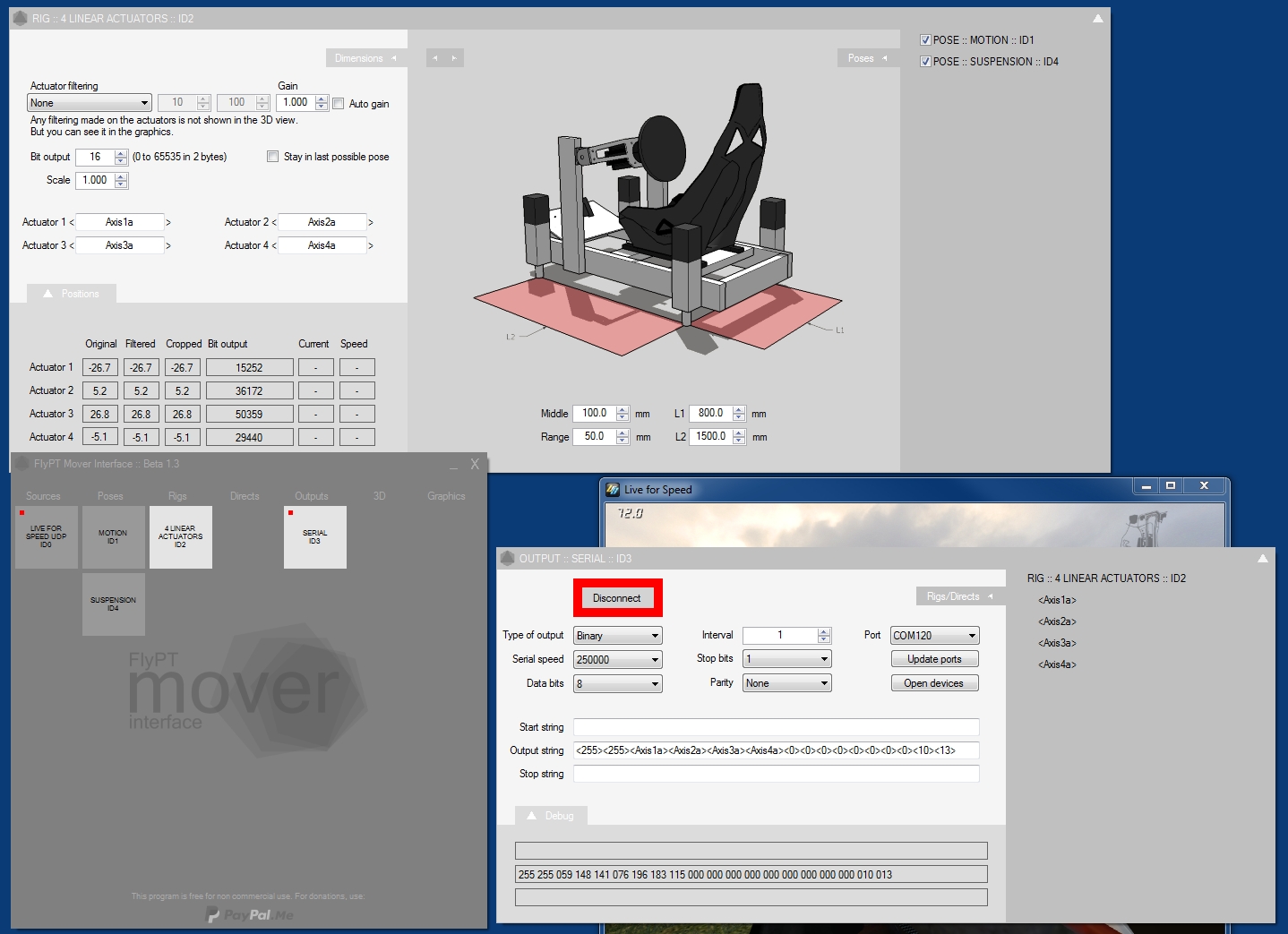This screenshot has height=934, width=1288.
Task: Toggle Stay in last possible pose
Action: [272, 157]
